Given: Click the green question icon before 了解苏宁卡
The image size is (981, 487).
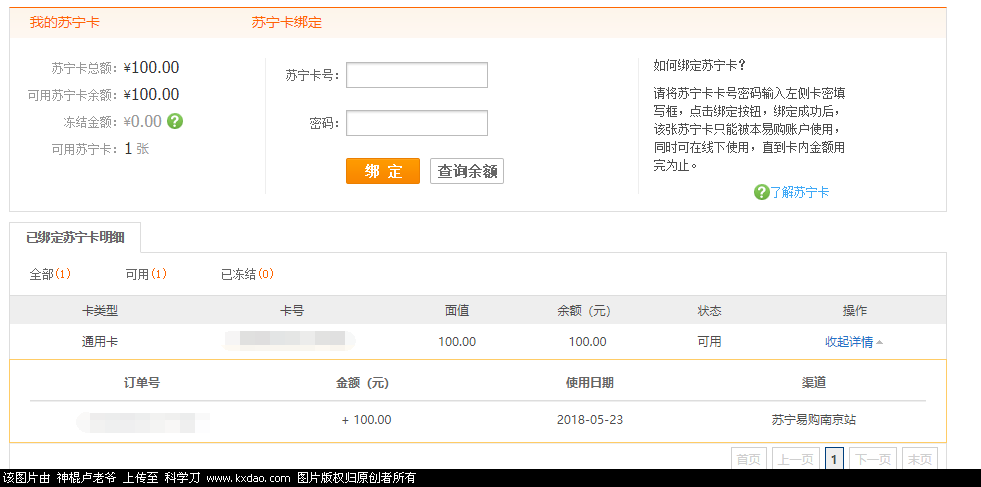Looking at the screenshot, I should [x=761, y=192].
